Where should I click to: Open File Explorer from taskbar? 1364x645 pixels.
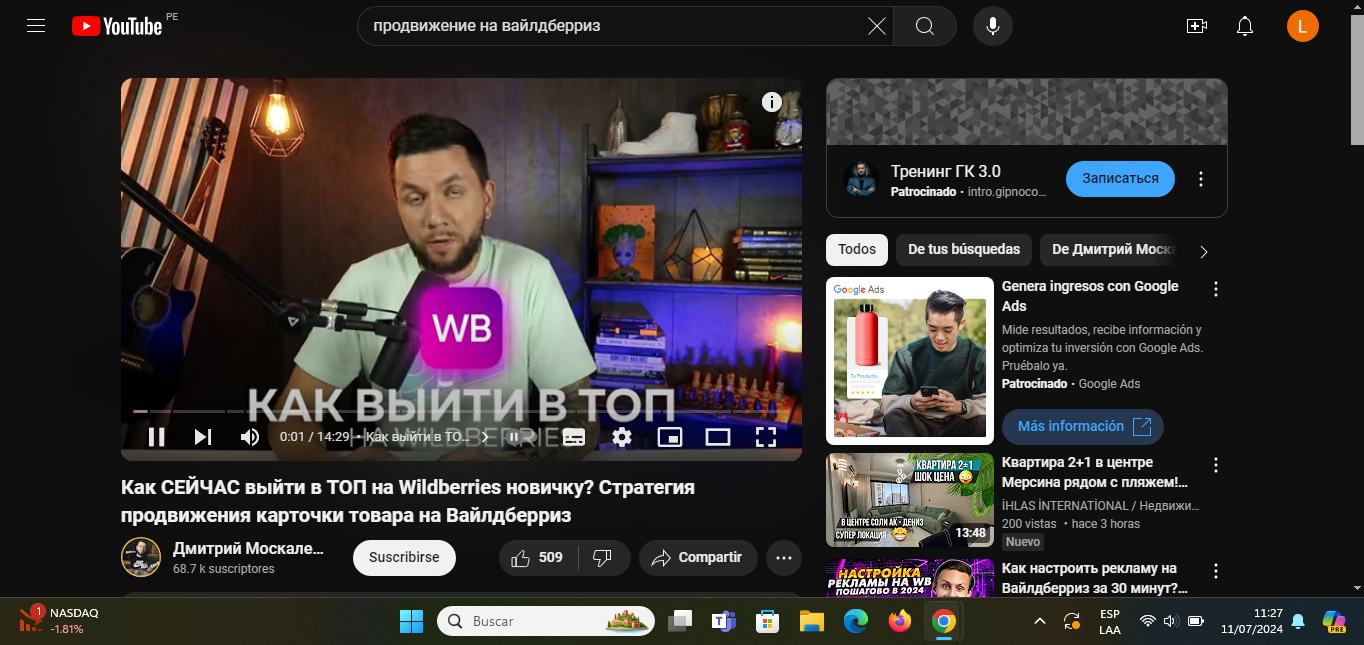pyautogui.click(x=811, y=621)
